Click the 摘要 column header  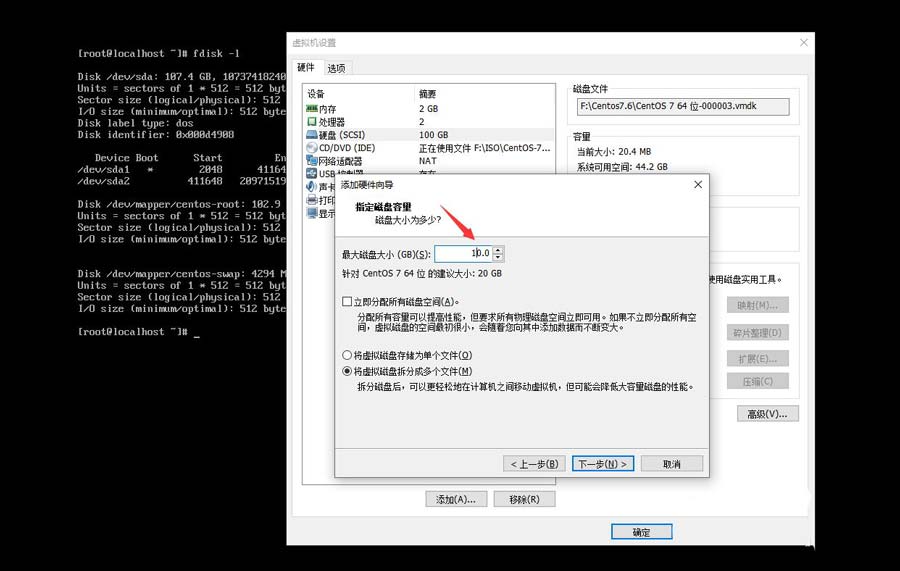point(427,94)
